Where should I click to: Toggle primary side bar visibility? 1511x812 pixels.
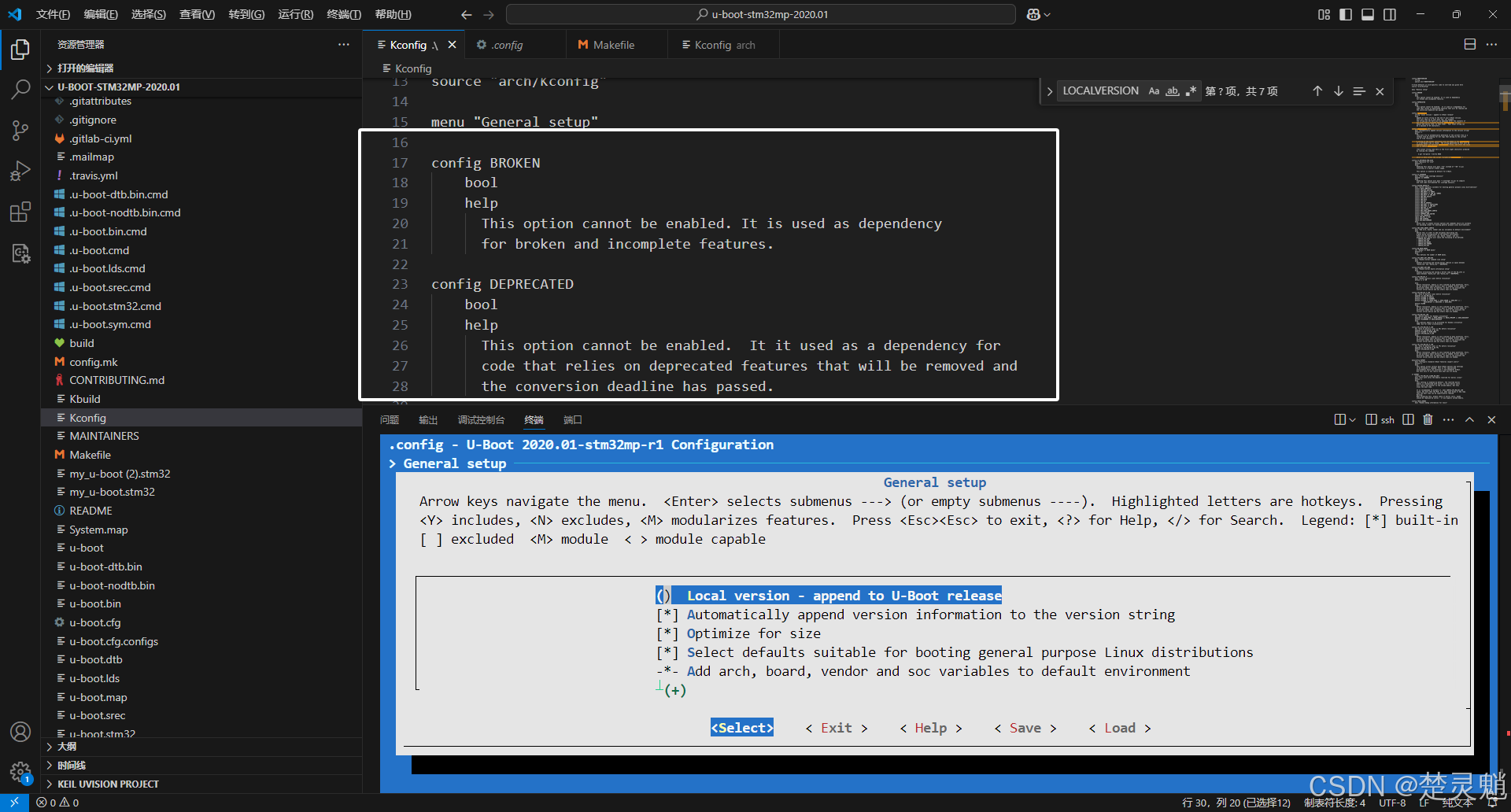(1346, 14)
